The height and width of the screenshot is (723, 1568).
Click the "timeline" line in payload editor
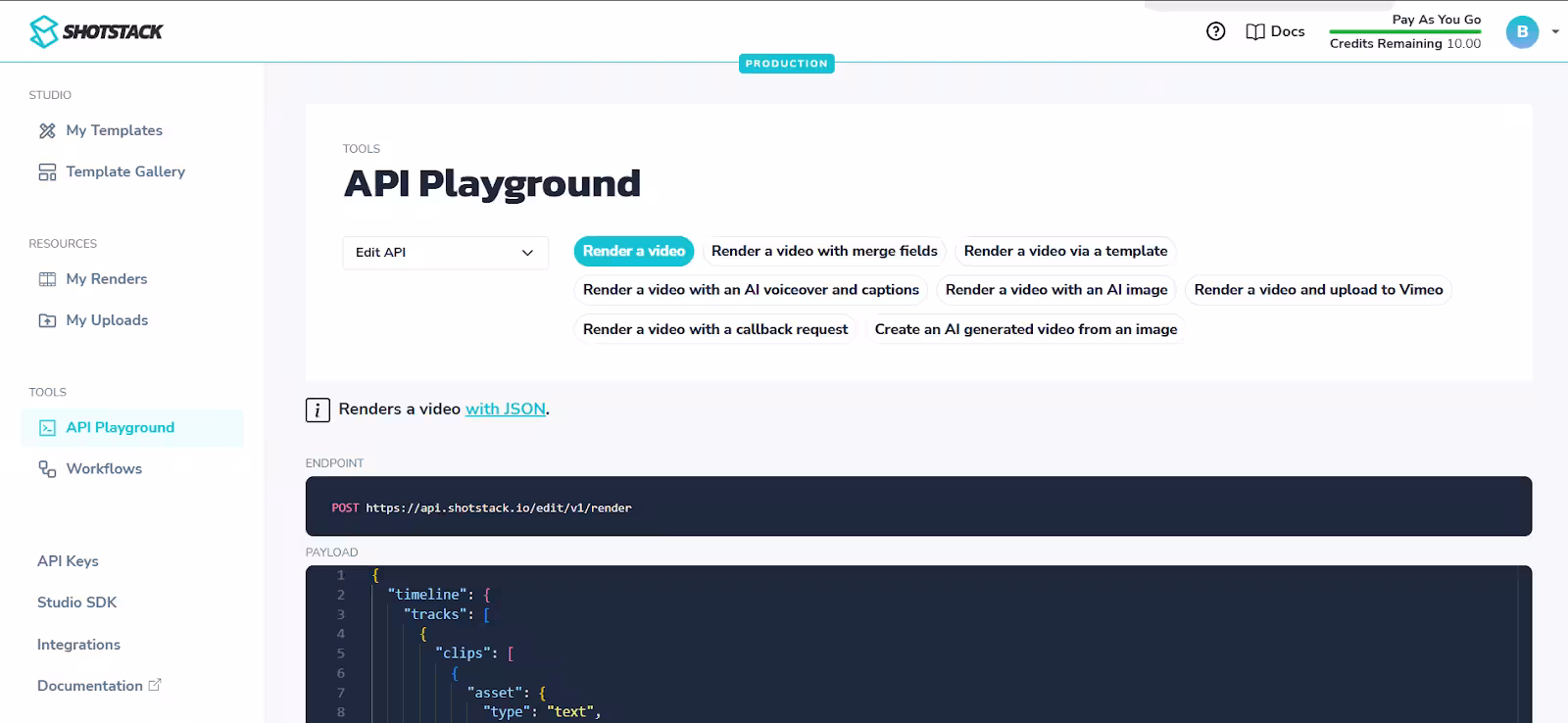(438, 595)
